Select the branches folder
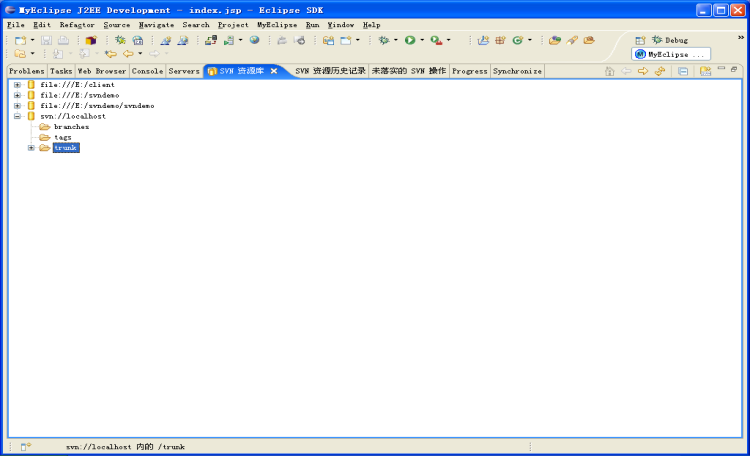Viewport: 750px width, 456px height. pyautogui.click(x=71, y=127)
